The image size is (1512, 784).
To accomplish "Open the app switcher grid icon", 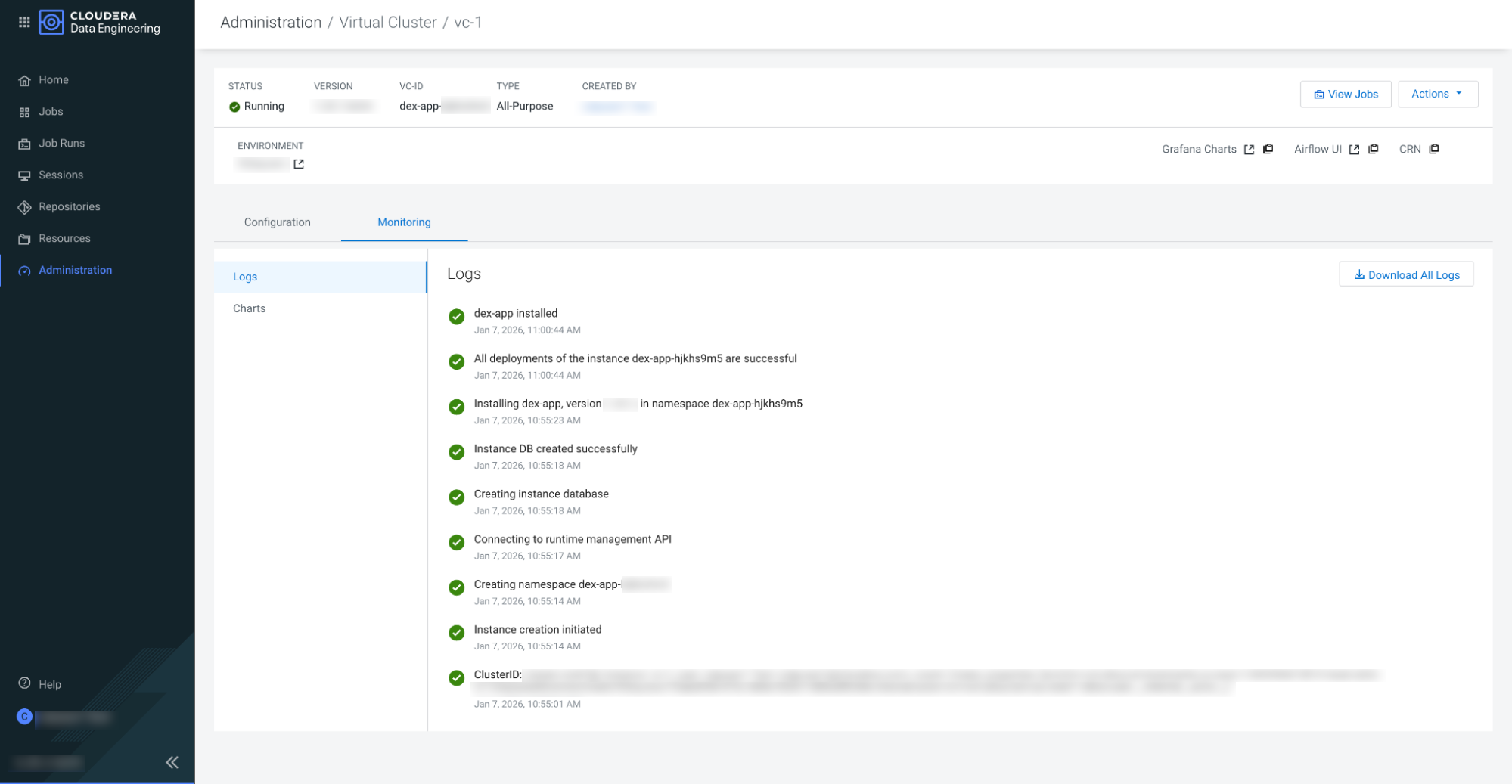I will pyautogui.click(x=24, y=23).
